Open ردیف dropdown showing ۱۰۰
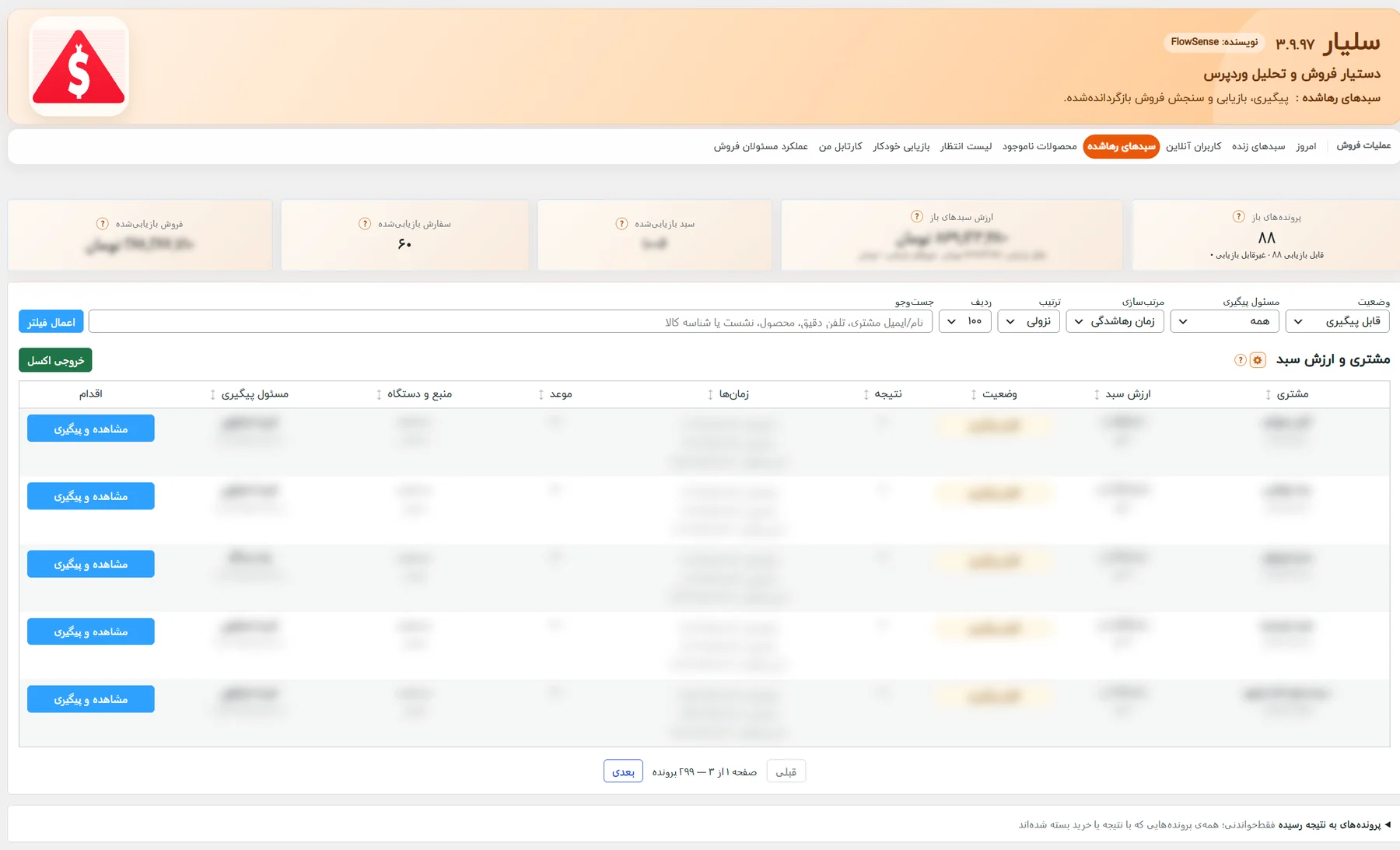Viewport: 1400px width, 850px height. pyautogui.click(x=964, y=321)
